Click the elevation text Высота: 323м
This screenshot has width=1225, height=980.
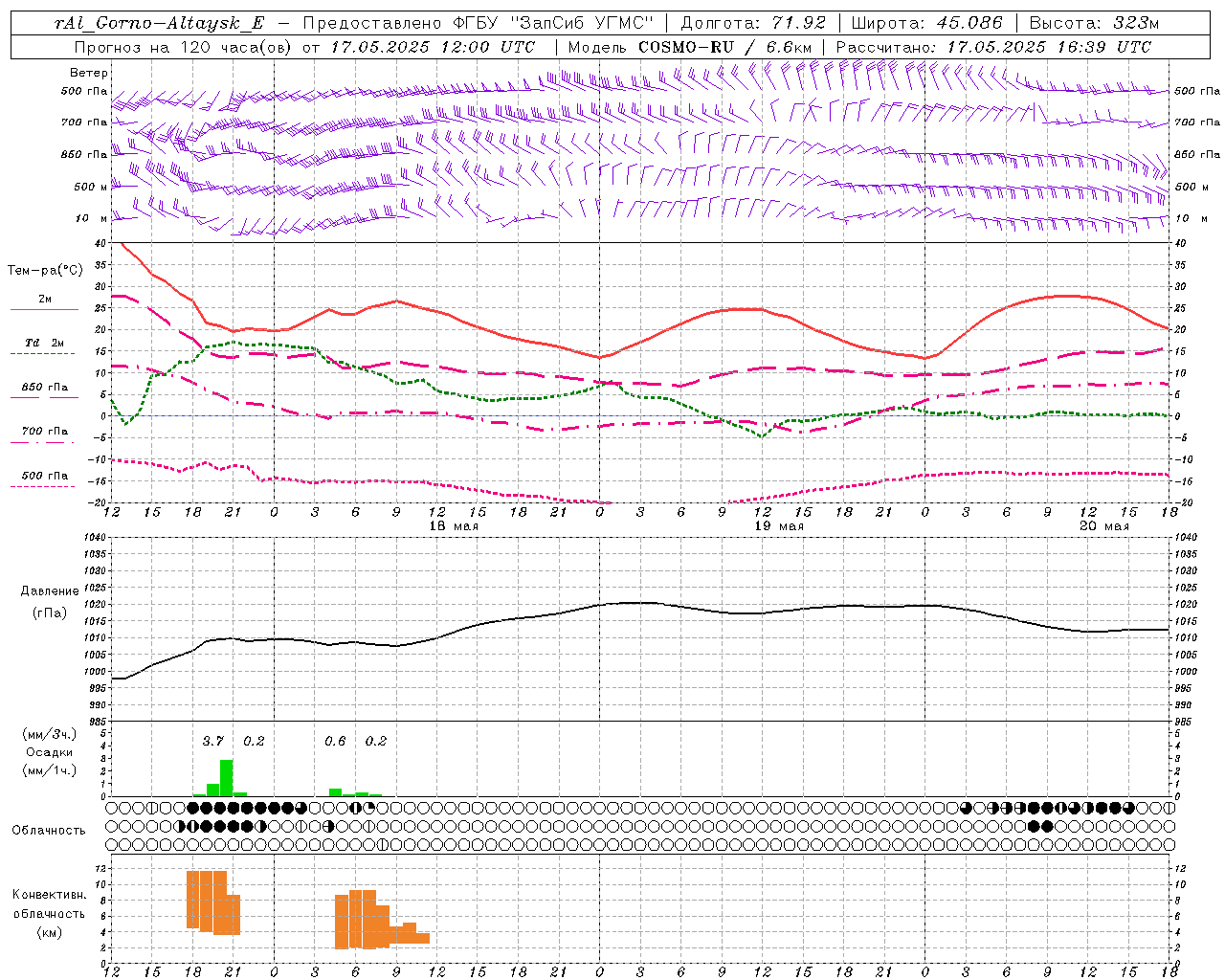coord(1093,23)
